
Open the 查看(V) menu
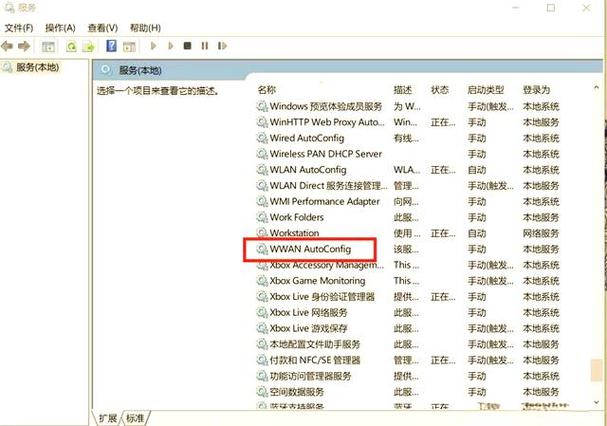point(103,28)
